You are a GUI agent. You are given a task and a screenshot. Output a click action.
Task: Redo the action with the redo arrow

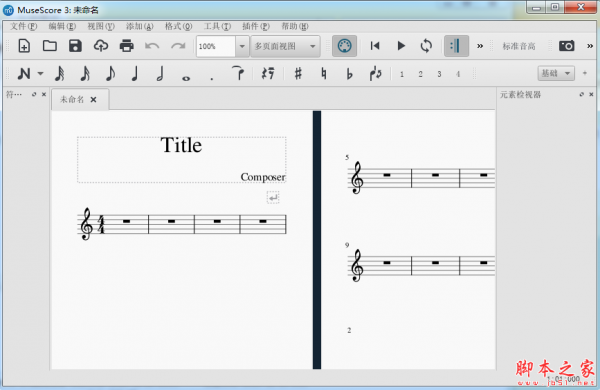pos(178,46)
